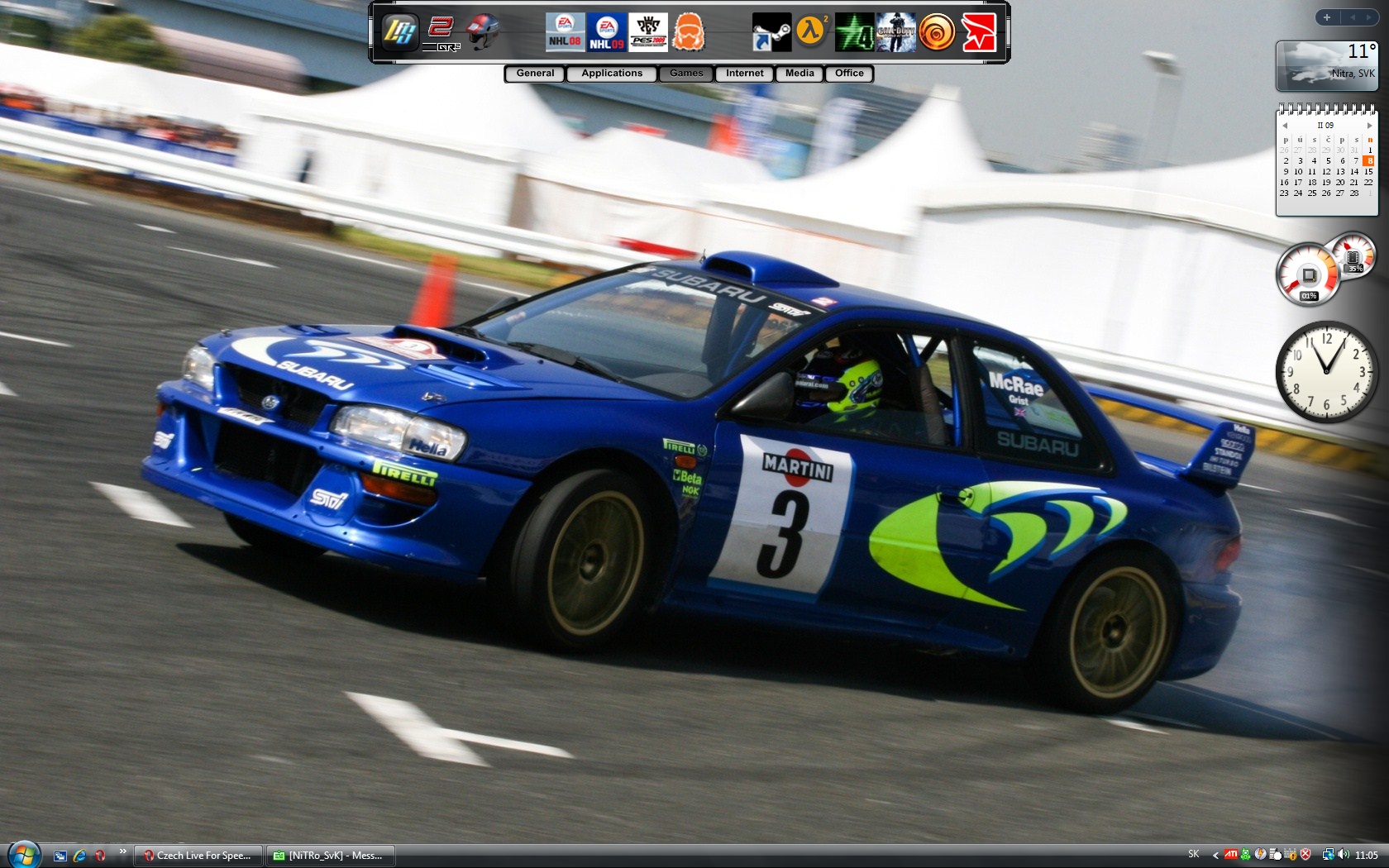Viewport: 1389px width, 868px height.
Task: Click the red security shield tray icon
Action: [x=1305, y=855]
